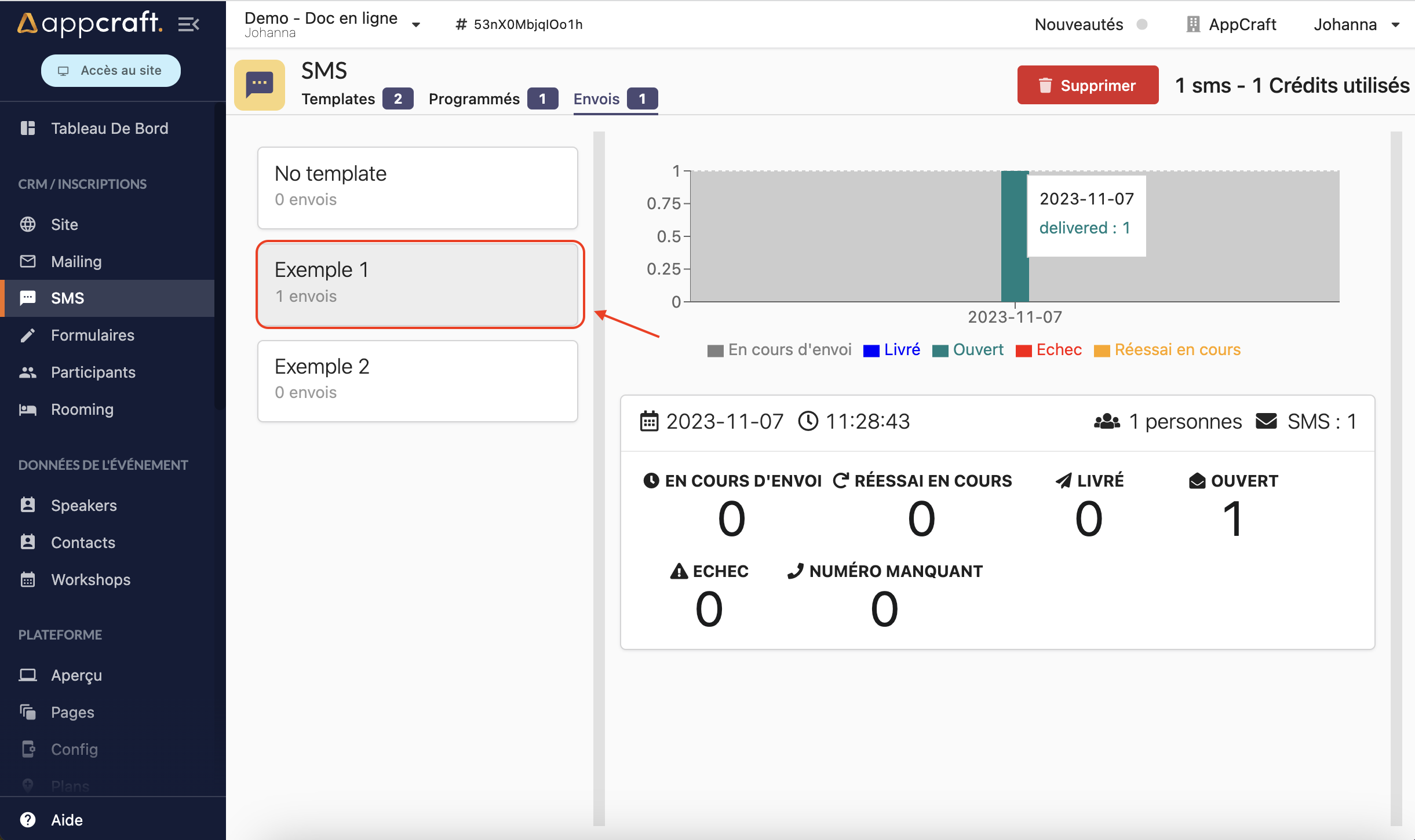Viewport: 1415px width, 840px height.
Task: Click the RÉESSAI EN COURS refresh icon
Action: point(841,481)
